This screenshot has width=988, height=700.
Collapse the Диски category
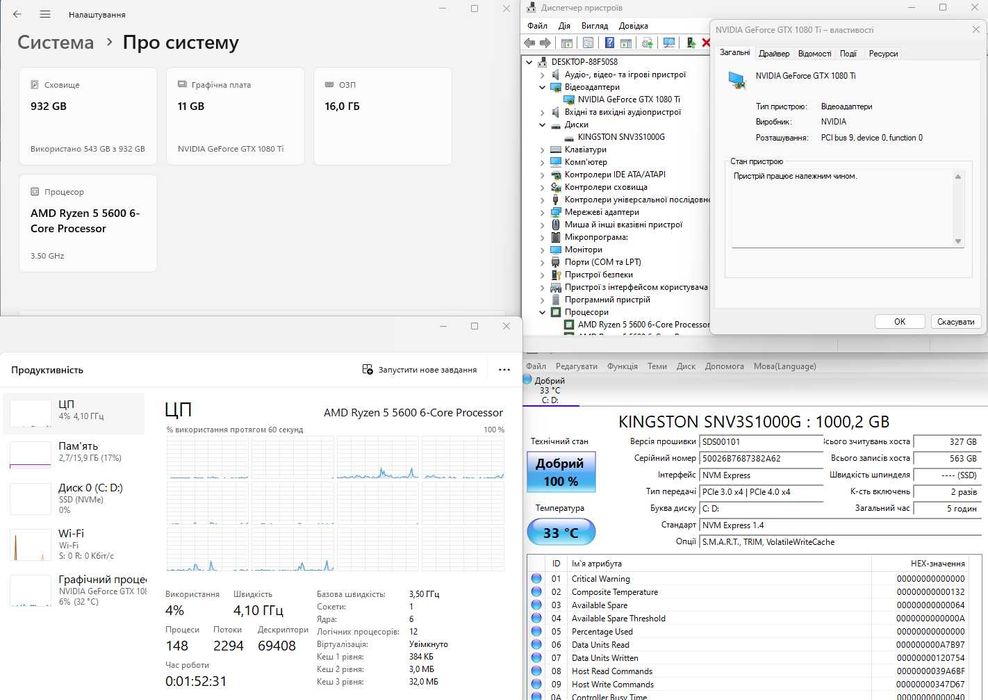(x=542, y=125)
